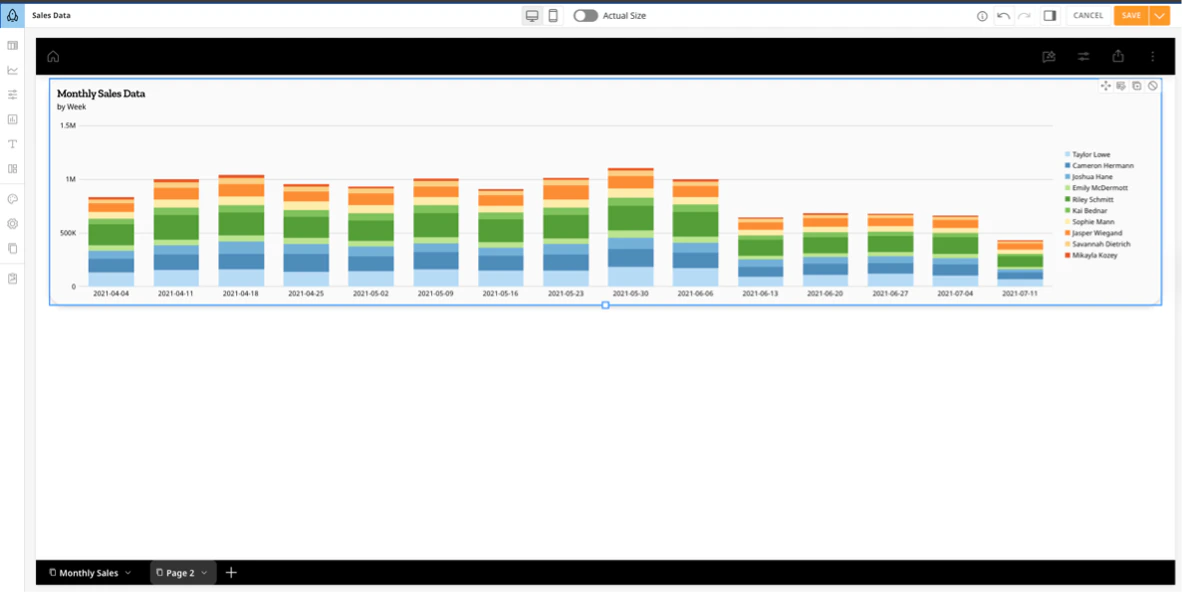The width and height of the screenshot is (1185, 595).
Task: Click the home icon in dashboard header
Action: point(53,56)
